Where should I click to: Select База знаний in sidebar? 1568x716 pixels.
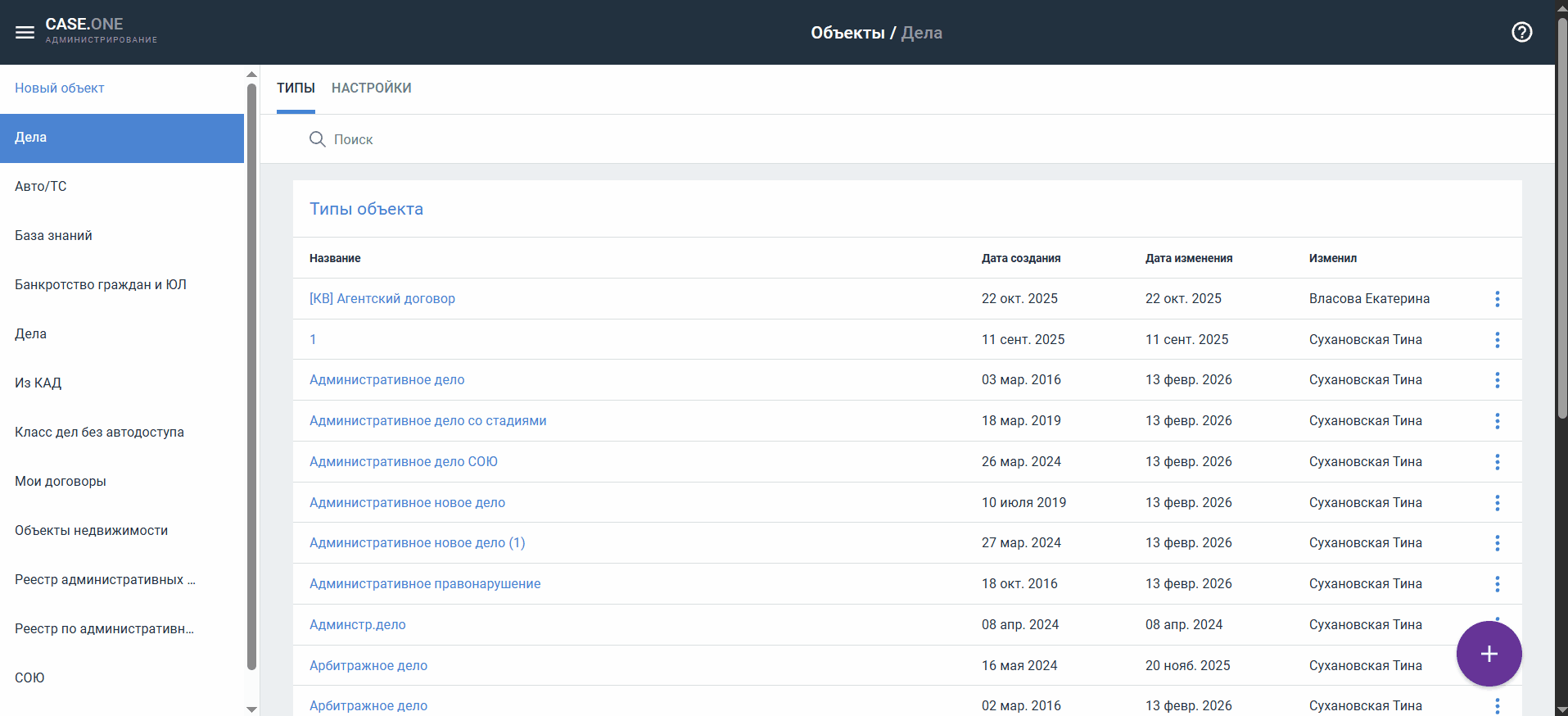click(53, 236)
